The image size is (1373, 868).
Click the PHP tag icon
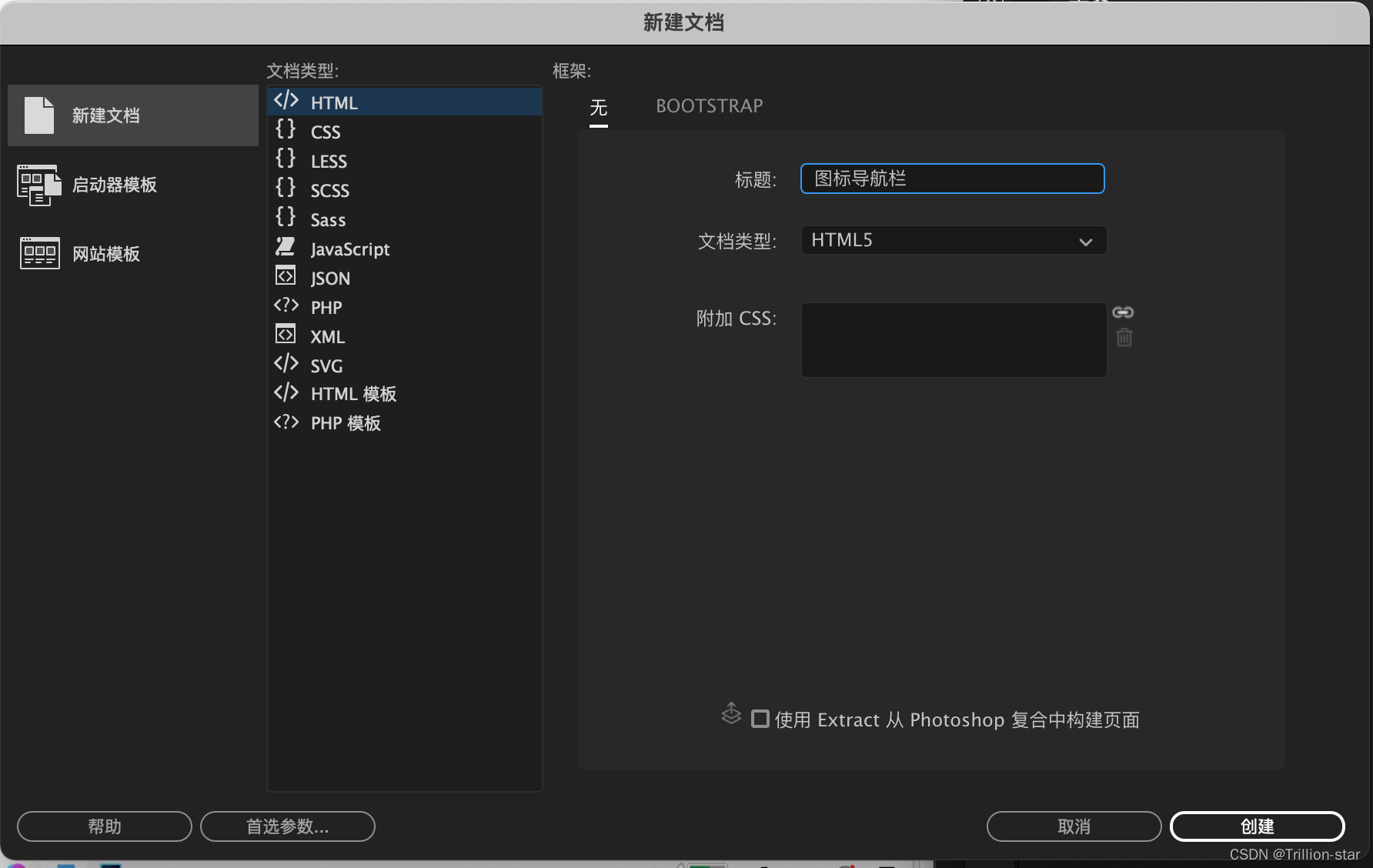(x=286, y=305)
